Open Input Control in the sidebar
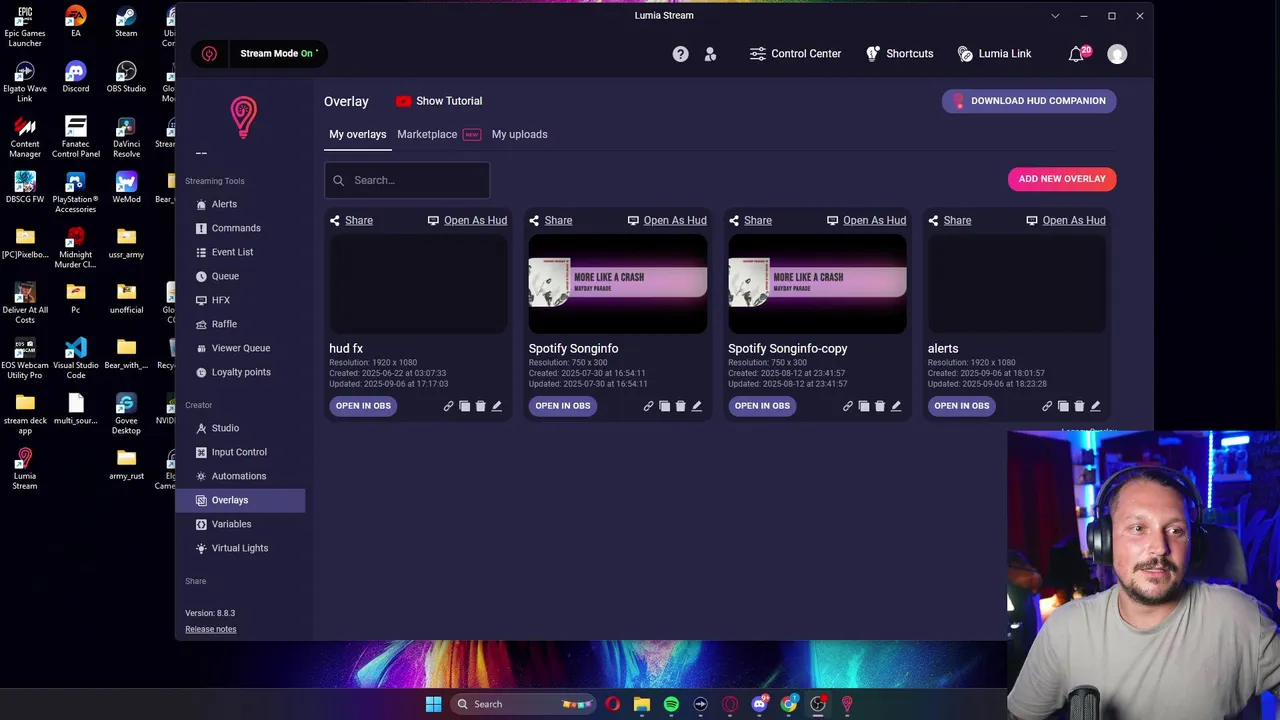1280x720 pixels. coord(240,452)
